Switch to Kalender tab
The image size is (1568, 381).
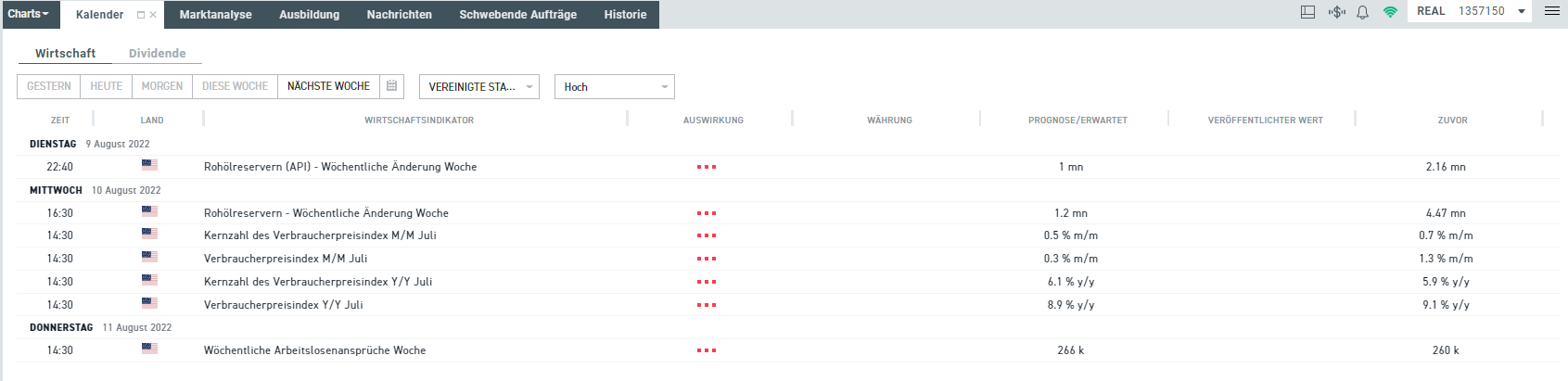click(x=99, y=15)
